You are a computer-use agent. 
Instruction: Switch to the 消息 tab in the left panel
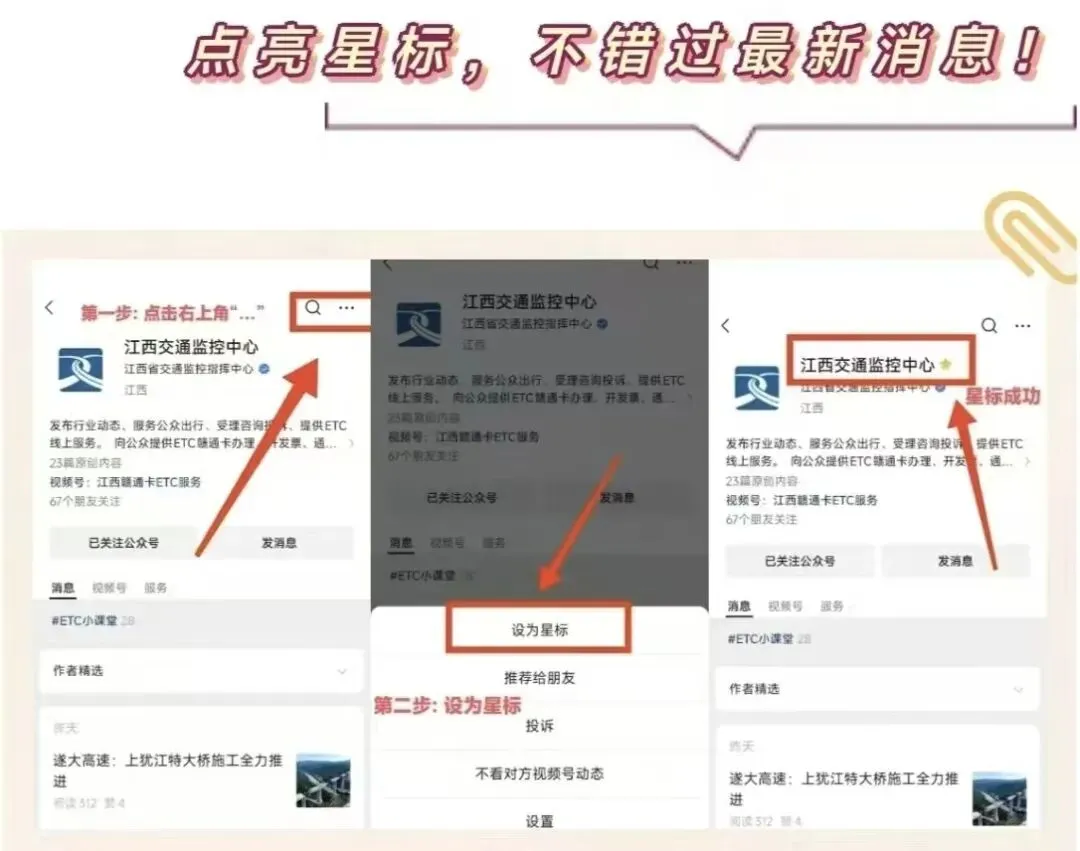pyautogui.click(x=63, y=588)
